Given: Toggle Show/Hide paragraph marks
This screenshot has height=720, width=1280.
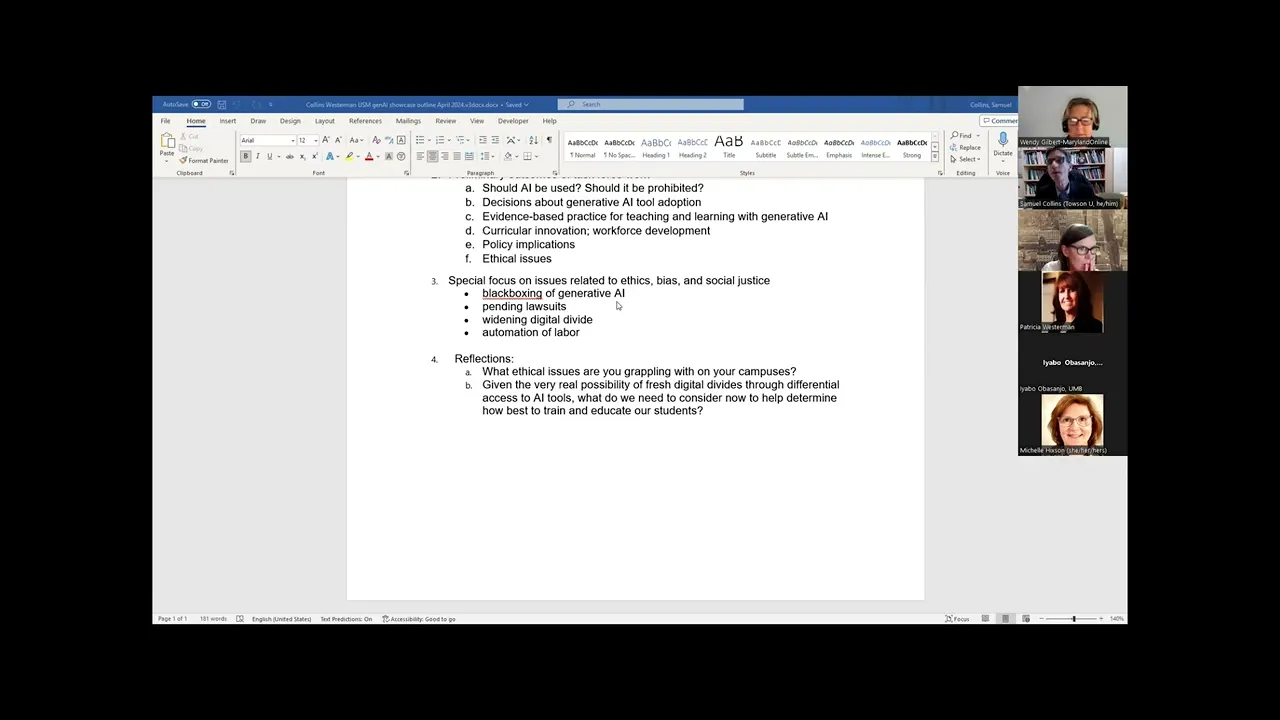Looking at the screenshot, I should point(549,140).
